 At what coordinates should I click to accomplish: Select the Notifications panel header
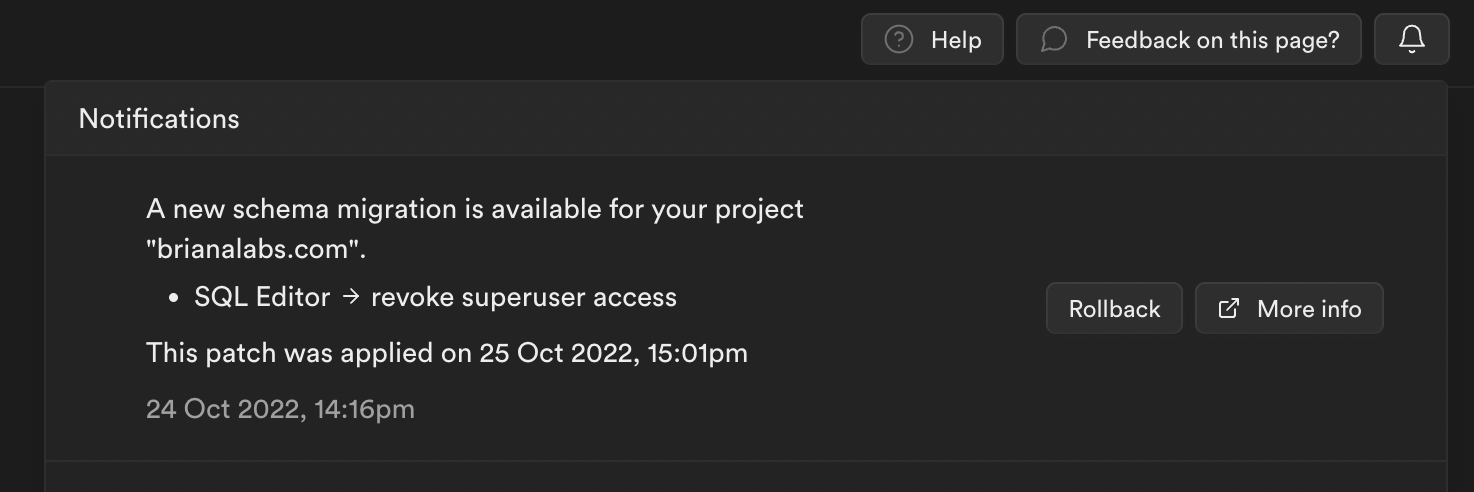(745, 119)
